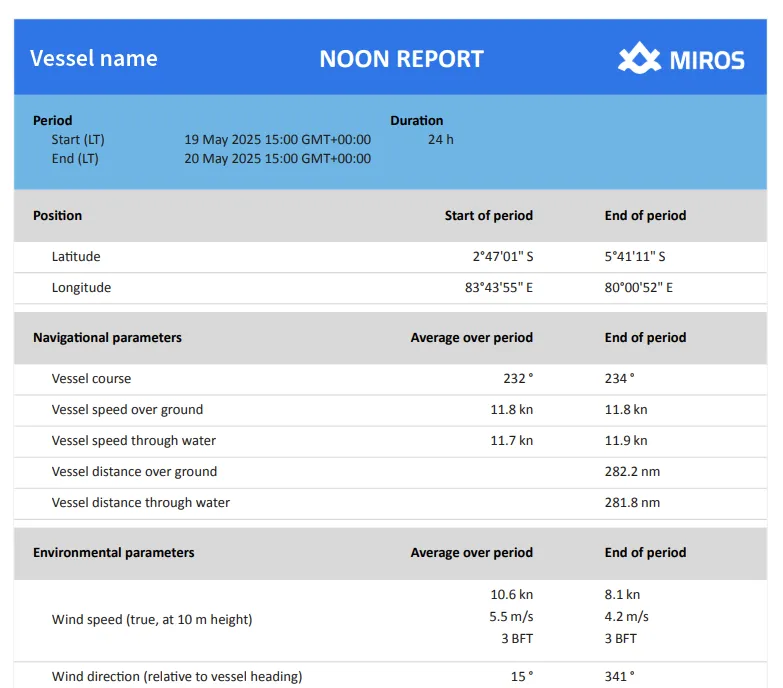
Task: Select the Vessel course label
Action: pos(91,378)
